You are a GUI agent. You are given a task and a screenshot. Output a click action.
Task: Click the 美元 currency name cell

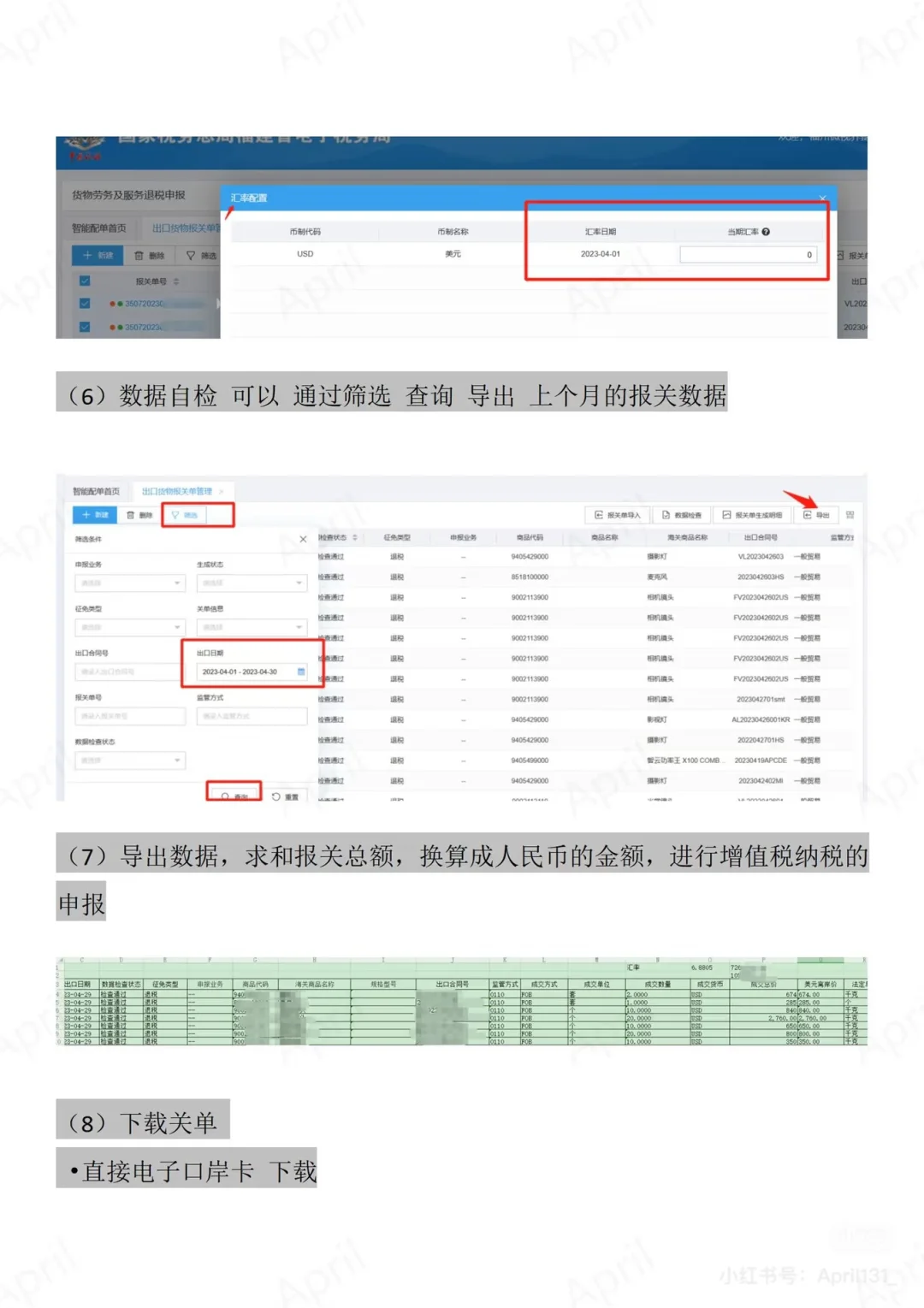453,254
